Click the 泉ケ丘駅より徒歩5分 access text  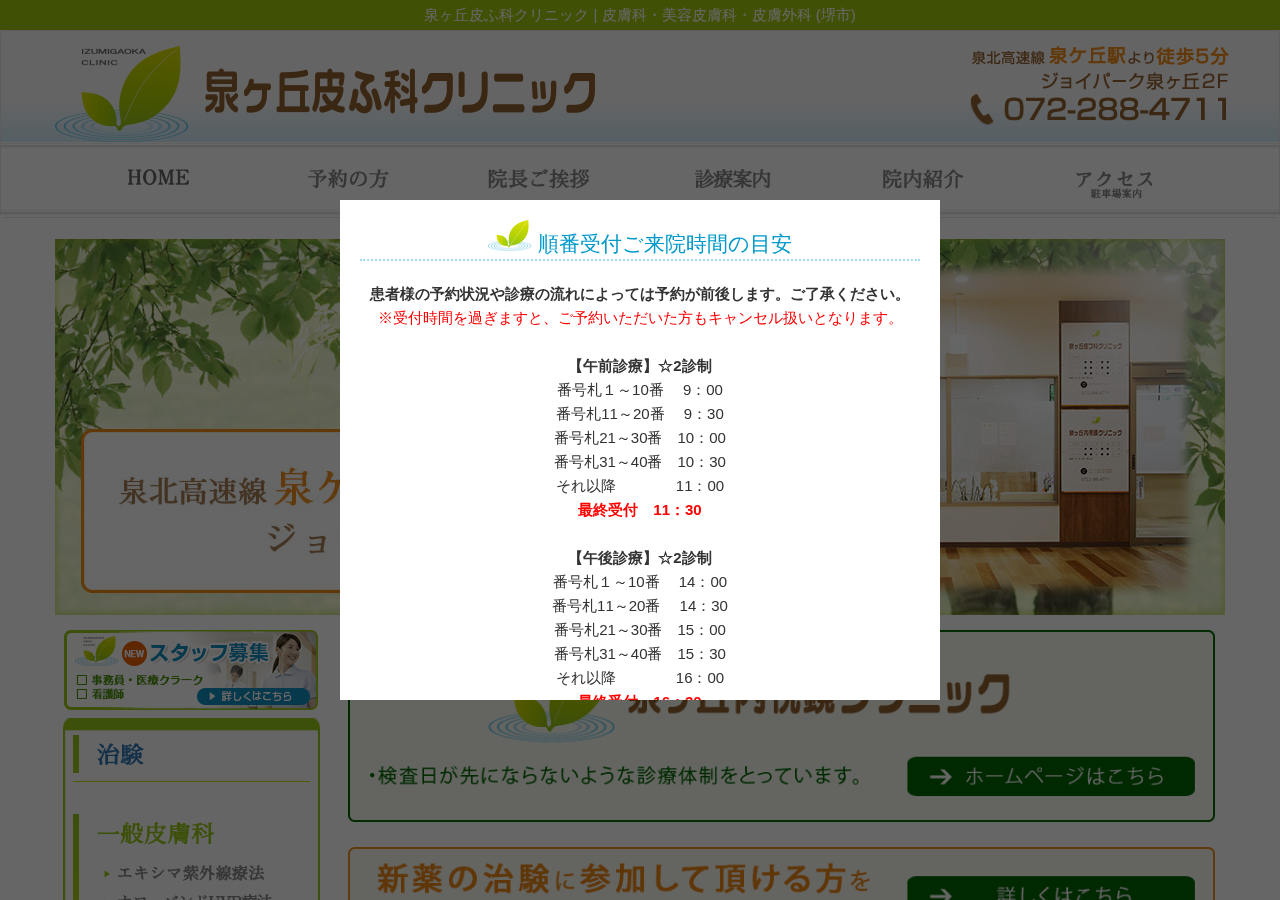click(1100, 57)
